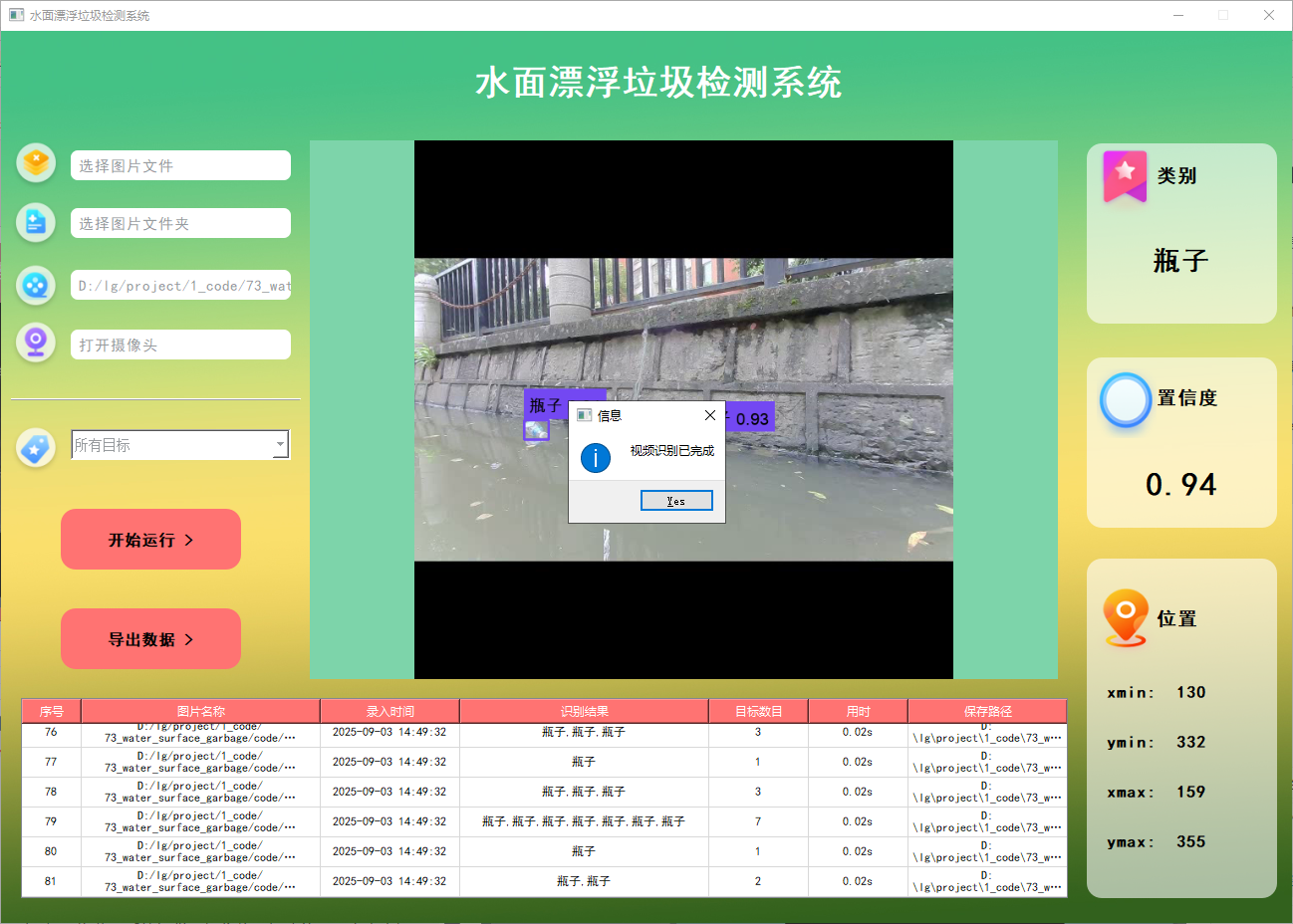Select row number 77 cell

point(51,762)
